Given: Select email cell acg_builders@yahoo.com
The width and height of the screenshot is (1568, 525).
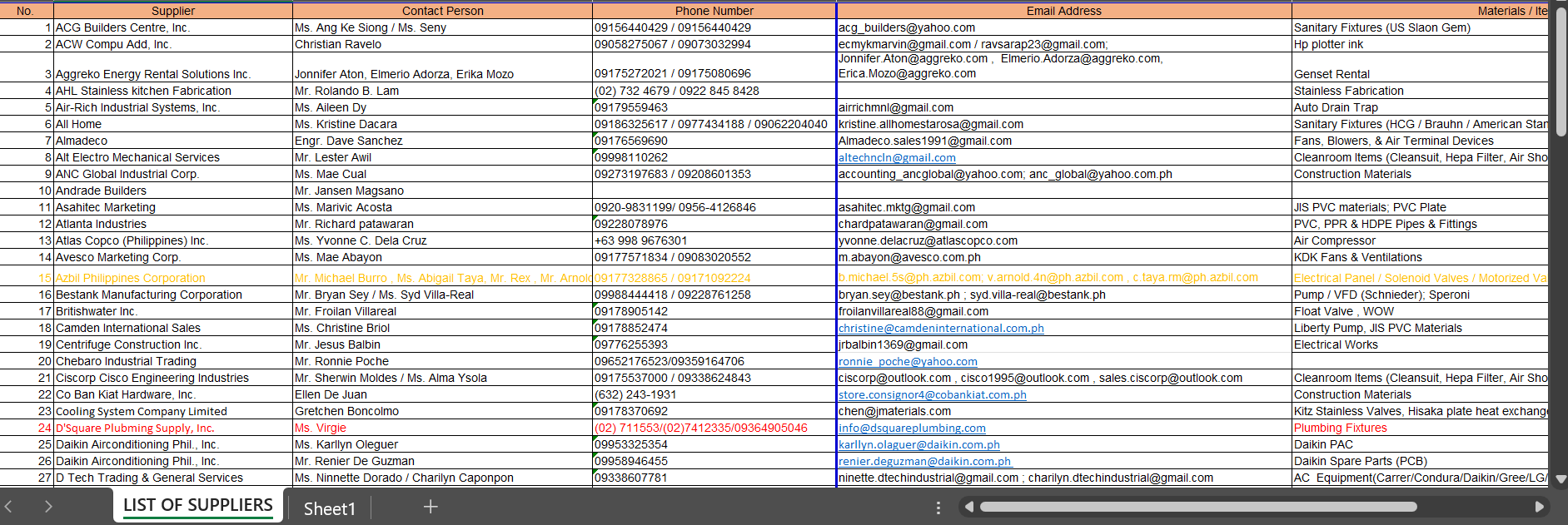Looking at the screenshot, I should 1063,27.
